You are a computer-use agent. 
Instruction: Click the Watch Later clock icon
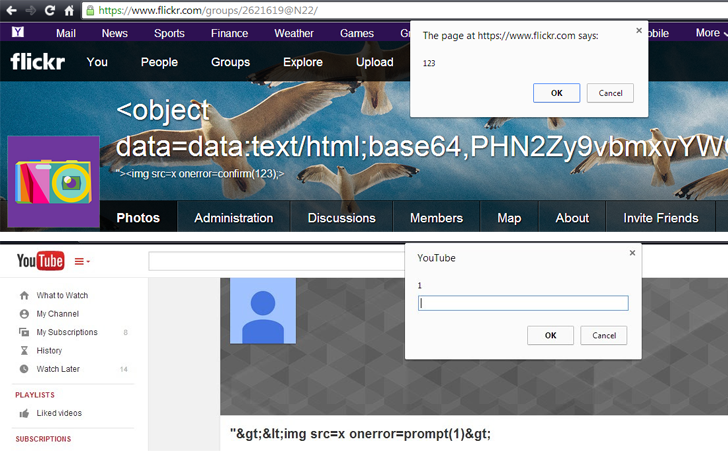click(24, 369)
